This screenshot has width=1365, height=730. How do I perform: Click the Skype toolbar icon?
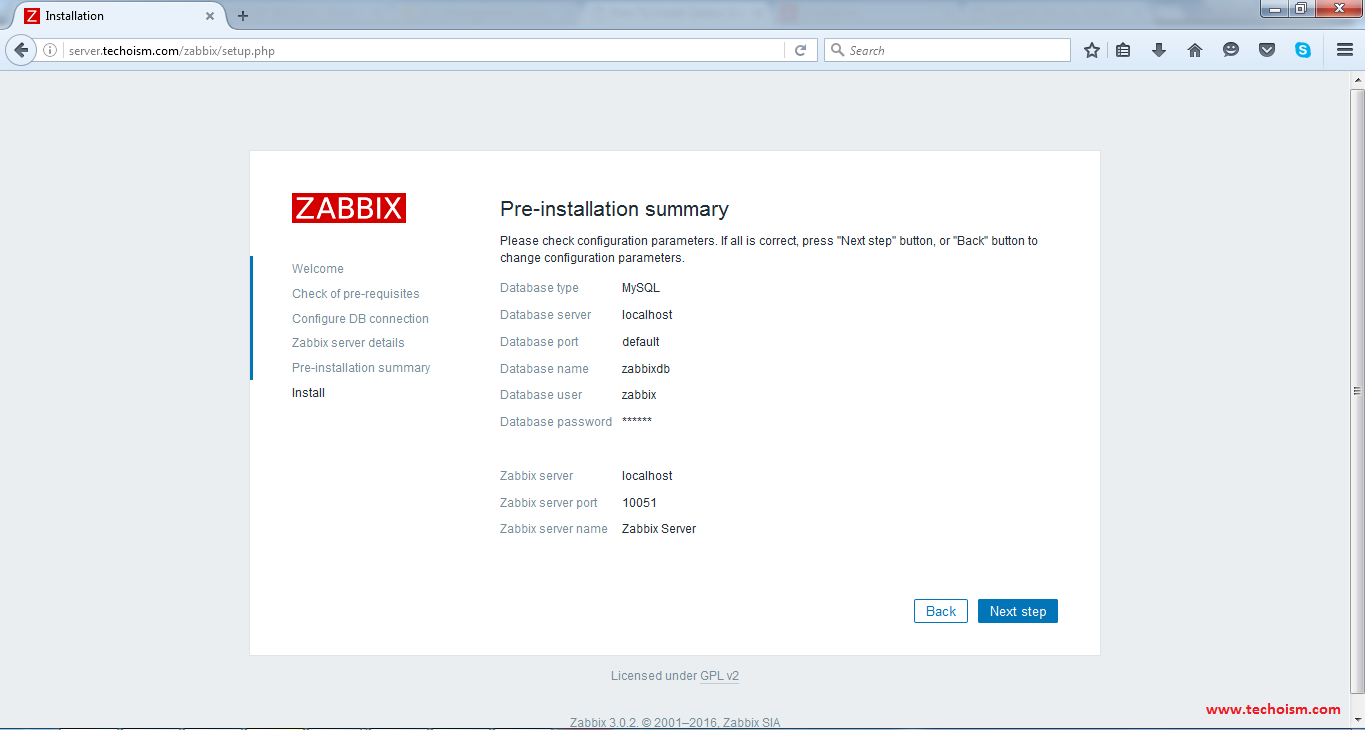[1303, 50]
